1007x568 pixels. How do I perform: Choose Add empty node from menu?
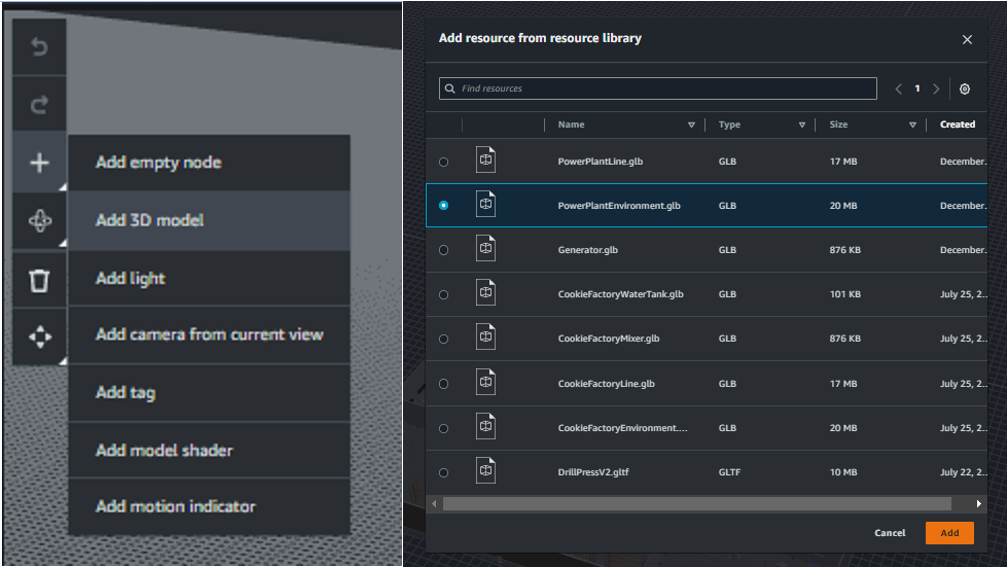(x=209, y=163)
